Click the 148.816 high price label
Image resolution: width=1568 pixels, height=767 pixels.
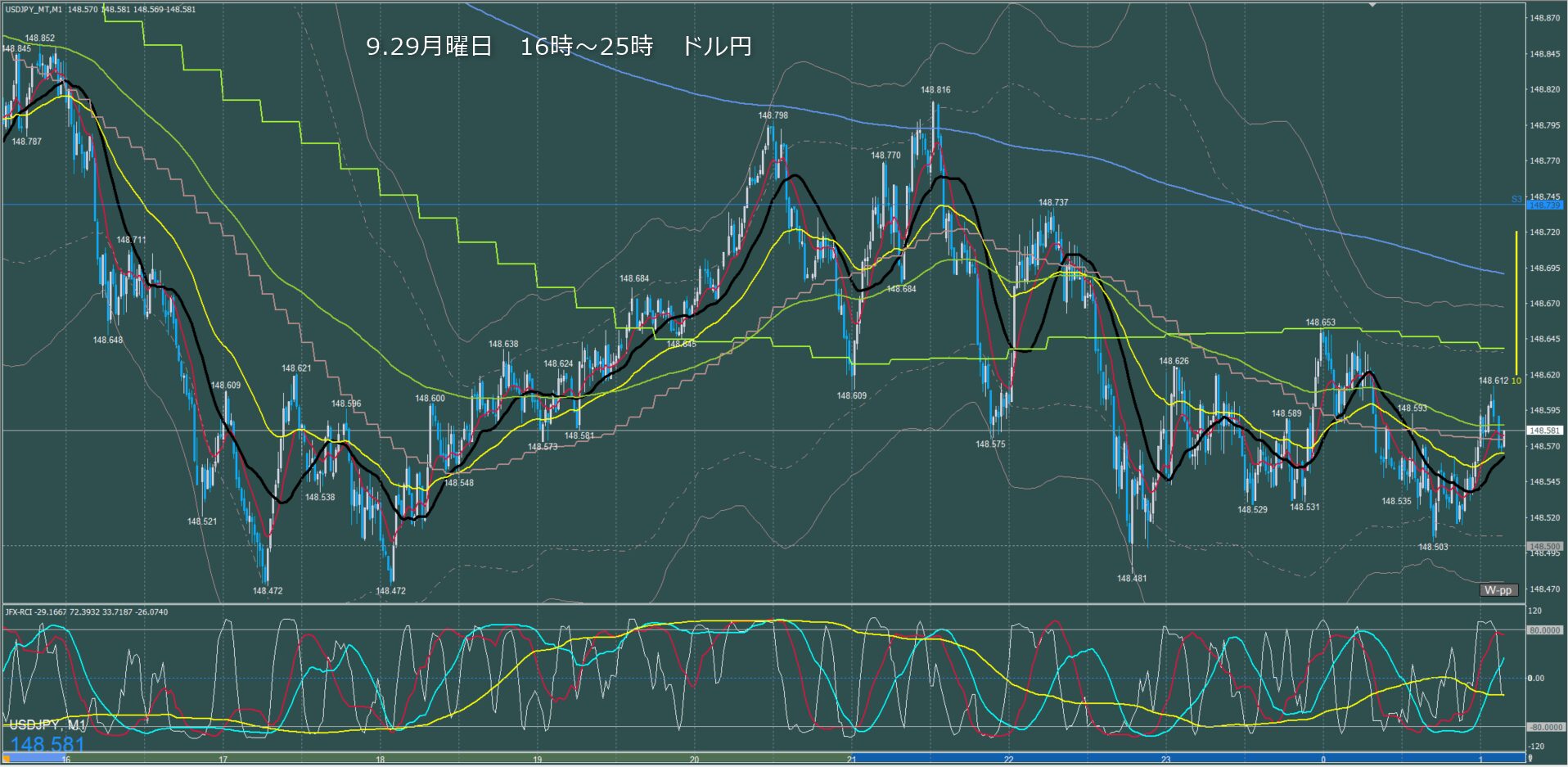coord(935,90)
